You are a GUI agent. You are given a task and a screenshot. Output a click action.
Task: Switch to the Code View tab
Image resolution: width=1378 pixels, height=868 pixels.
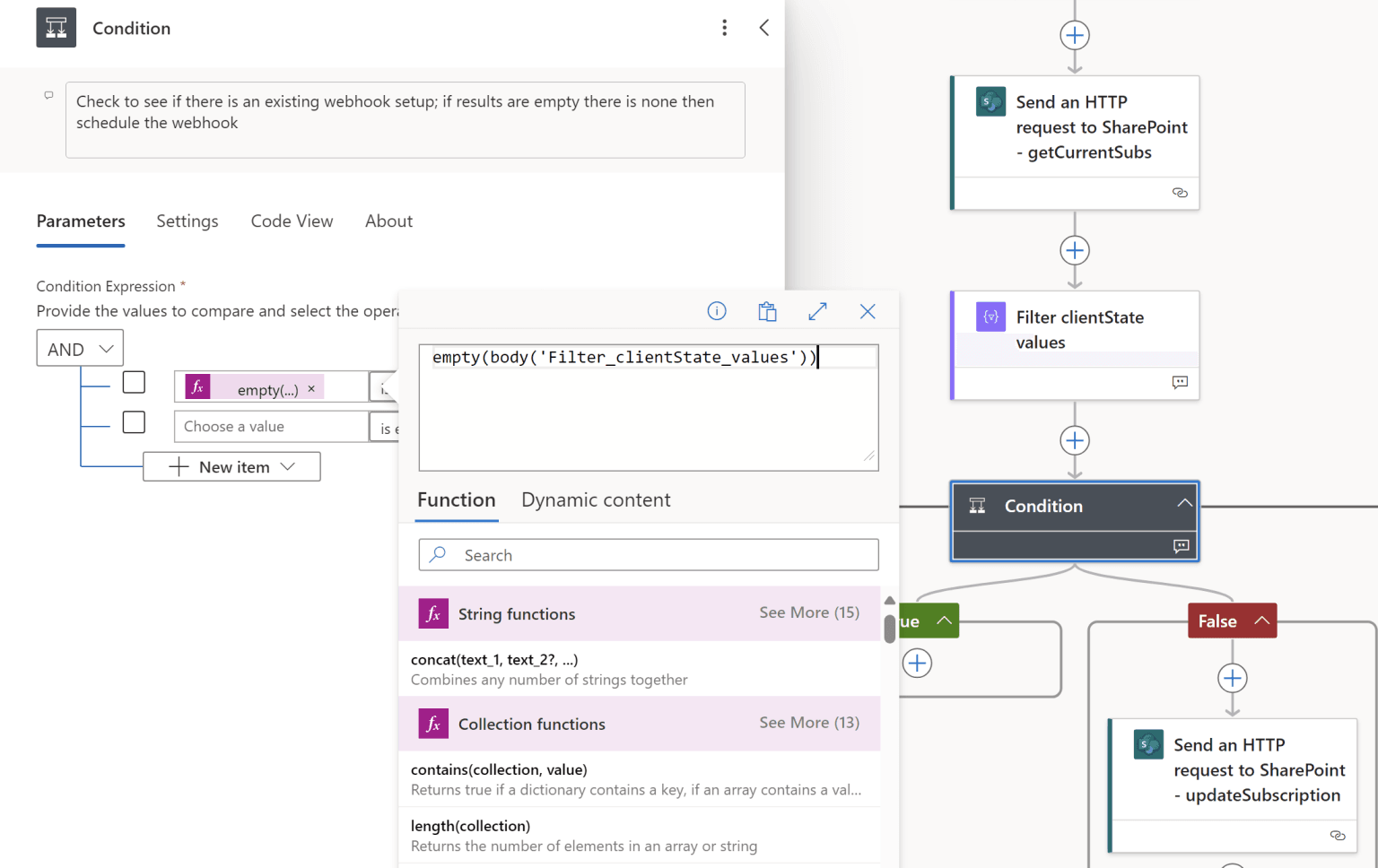click(292, 221)
